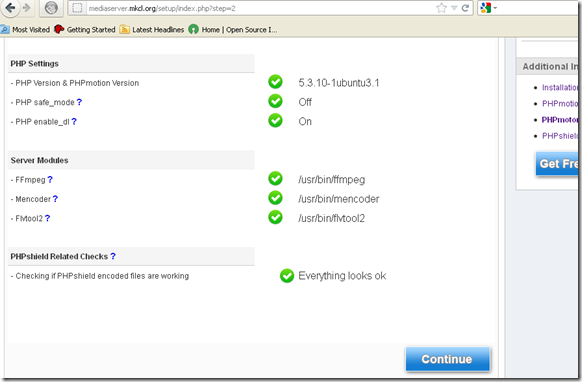Click the /usr/bin/flvtool2 path text
Screen dimensions: 582x382
point(331,218)
